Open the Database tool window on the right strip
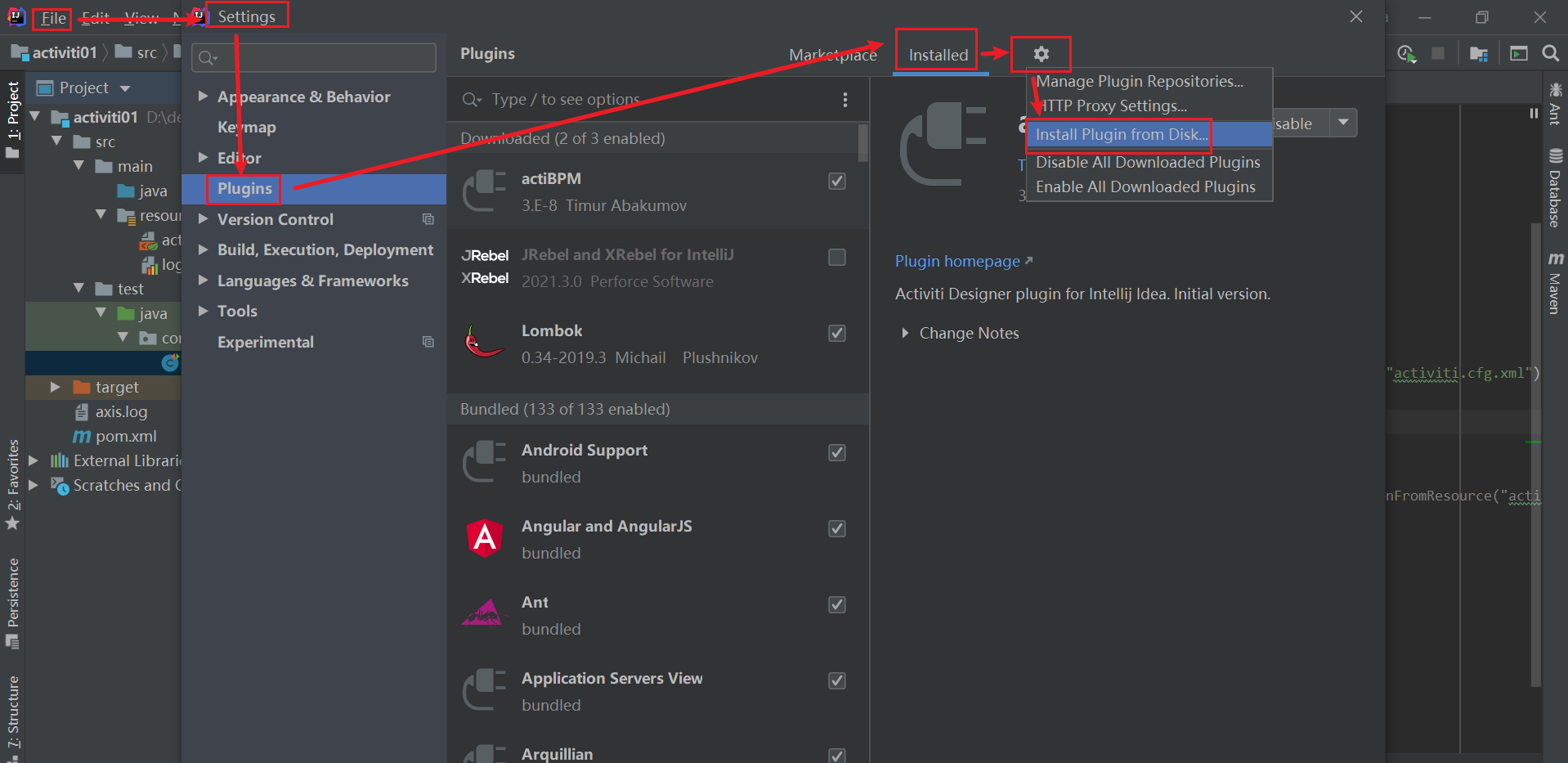Viewport: 1568px width, 763px height. (x=1555, y=188)
